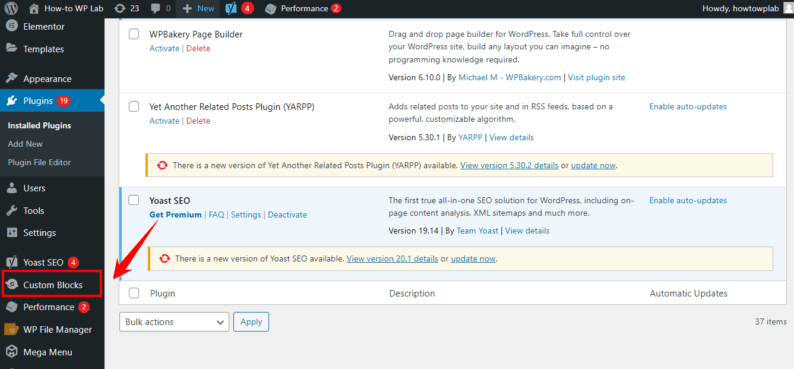The height and width of the screenshot is (369, 794).
Task: Click the Tools wrench icon
Action: tap(12, 211)
